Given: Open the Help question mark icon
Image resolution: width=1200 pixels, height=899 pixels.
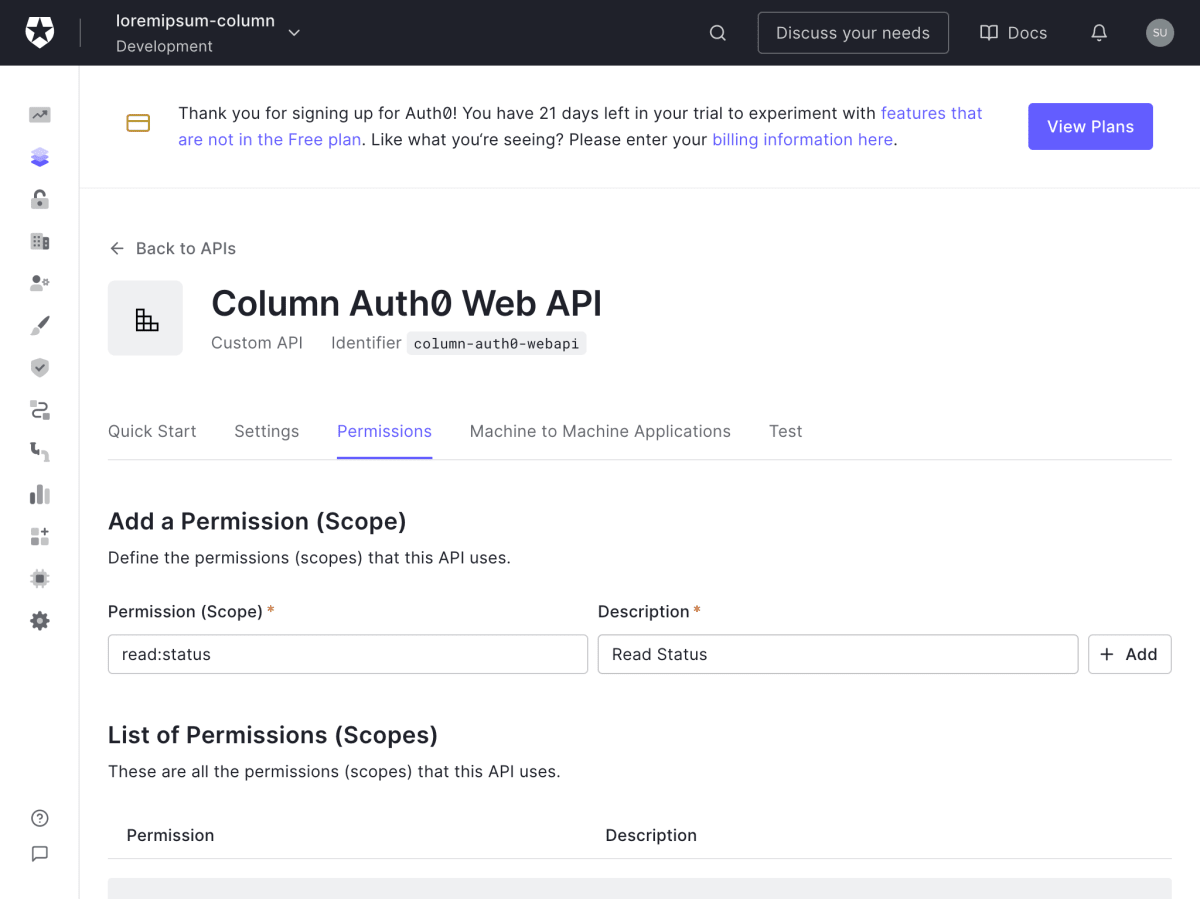Looking at the screenshot, I should tap(40, 818).
